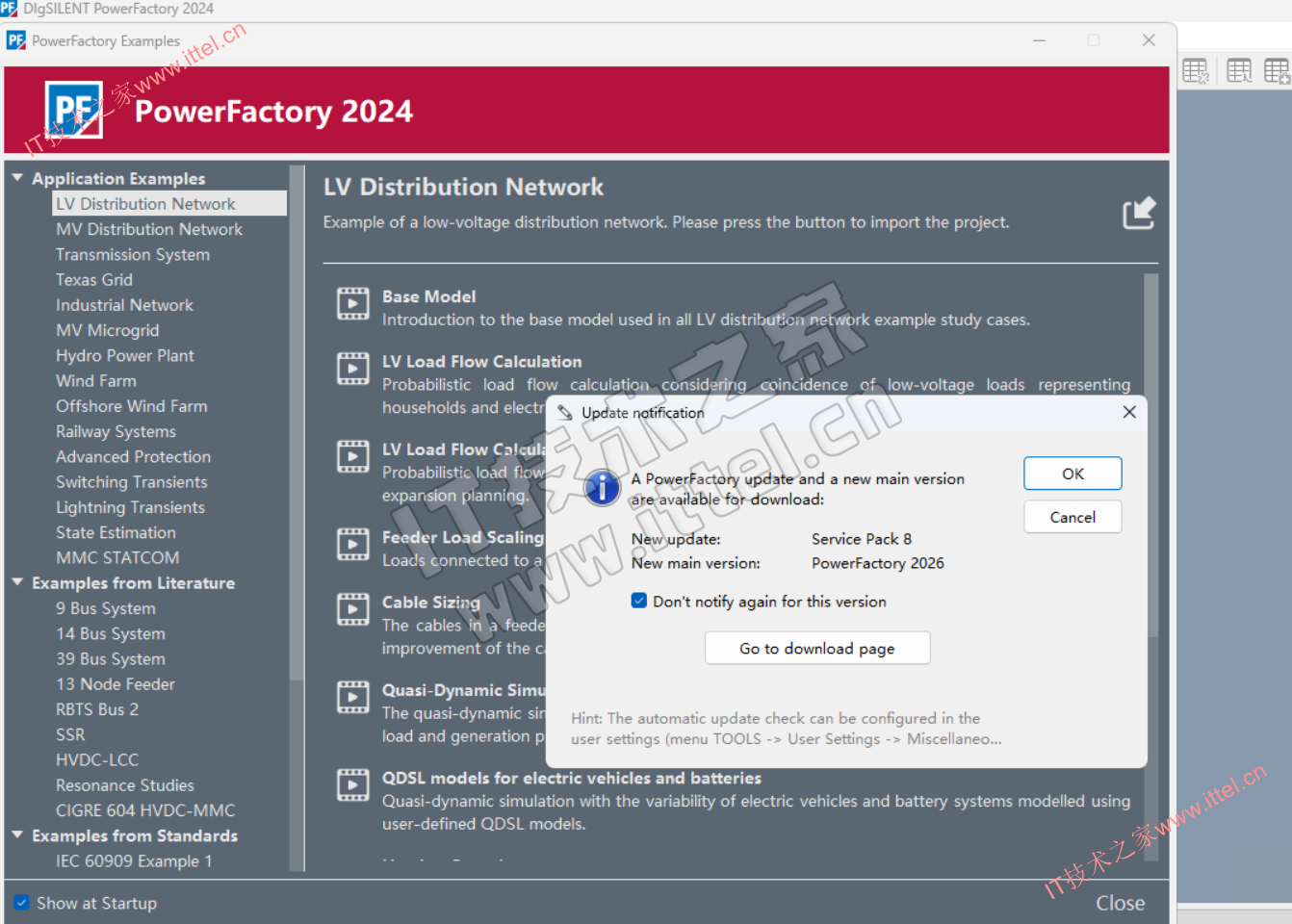Screen dimensions: 1292x924
Task: Select MV Distribution Network in the list
Action: 148,229
